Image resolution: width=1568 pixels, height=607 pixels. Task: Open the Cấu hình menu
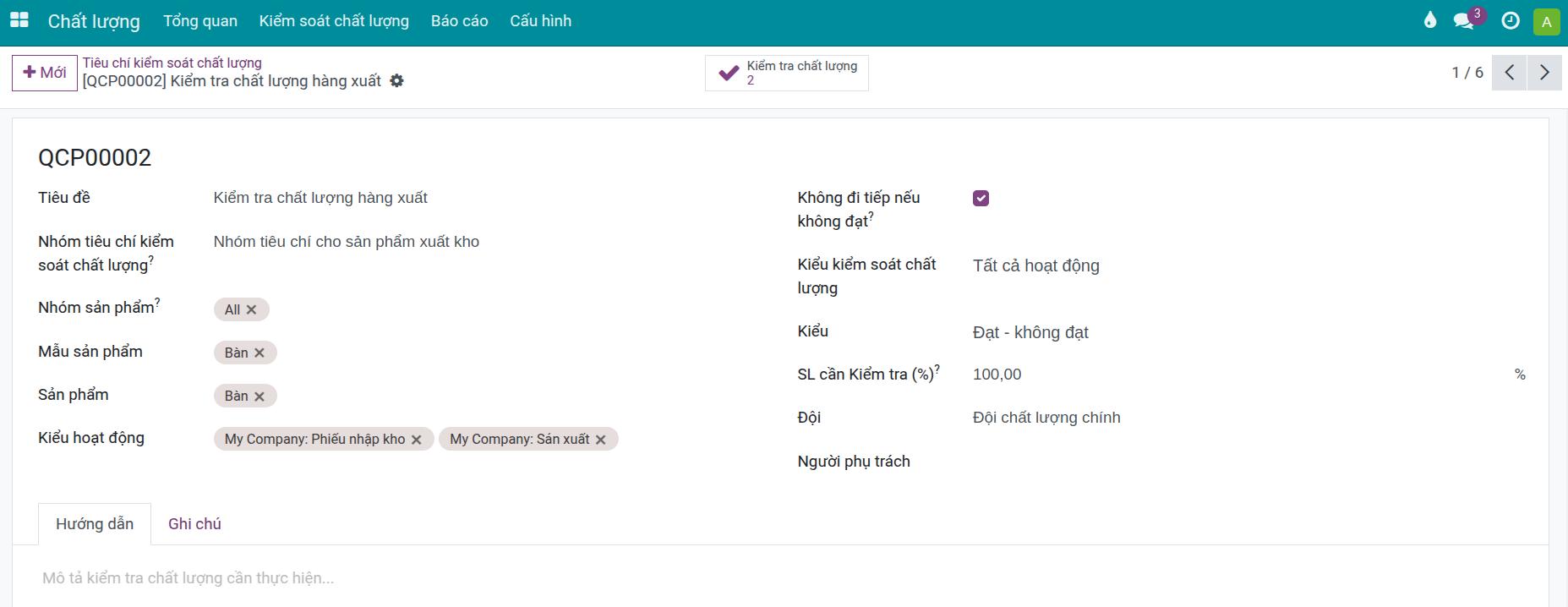541,21
